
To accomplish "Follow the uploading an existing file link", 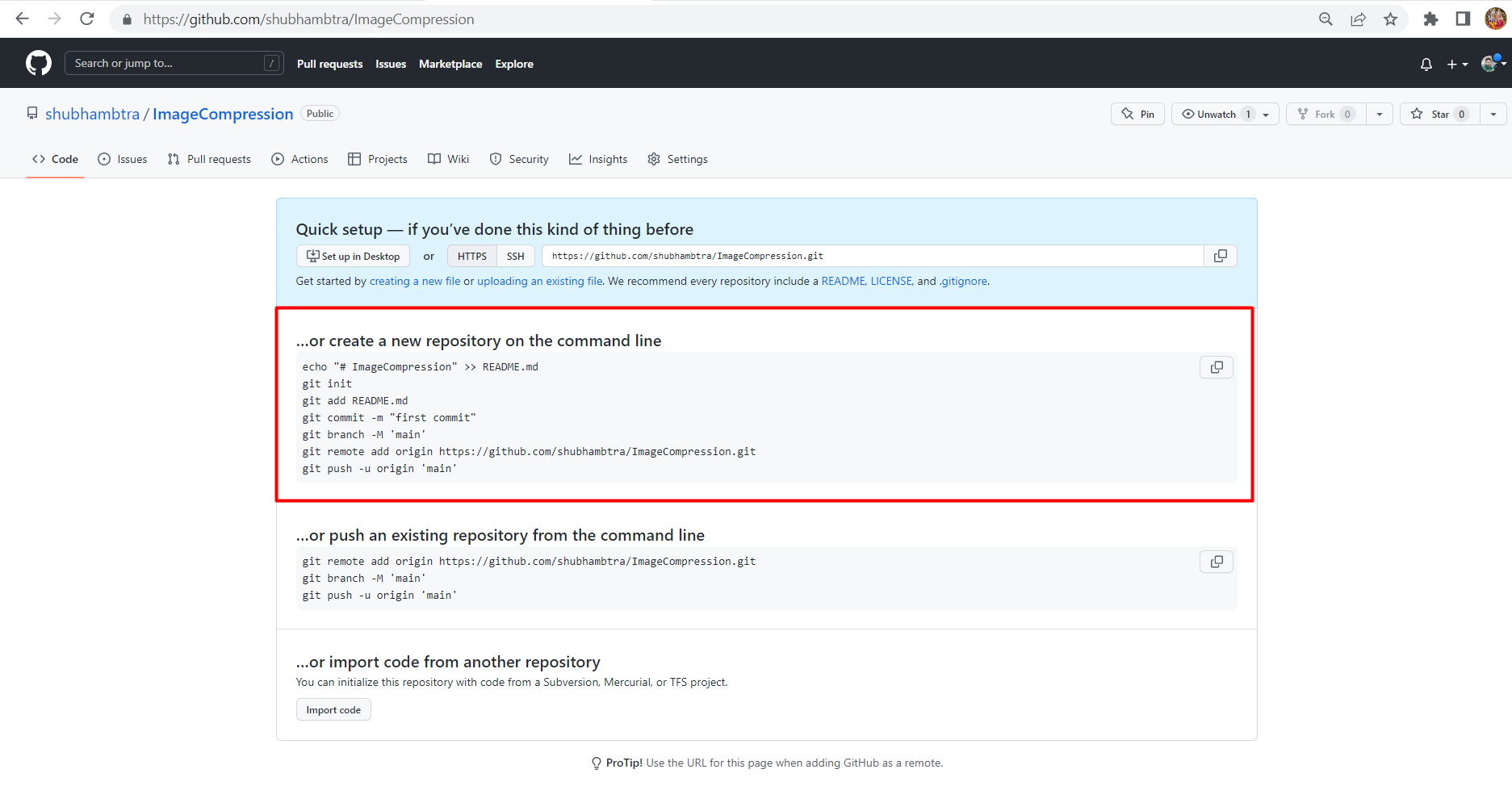I will click(x=540, y=281).
